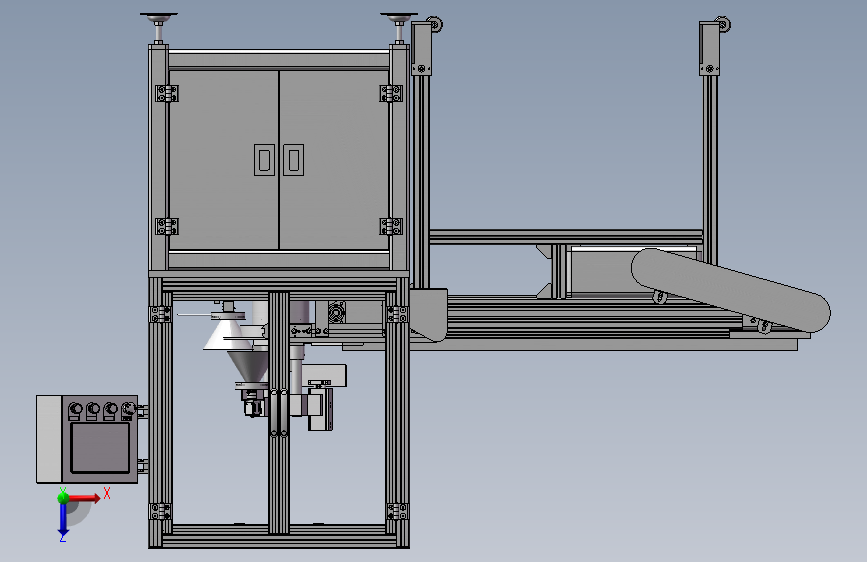Viewport: 867px width, 562px height.
Task: Select the right leveling foot pad
Action: point(399,18)
